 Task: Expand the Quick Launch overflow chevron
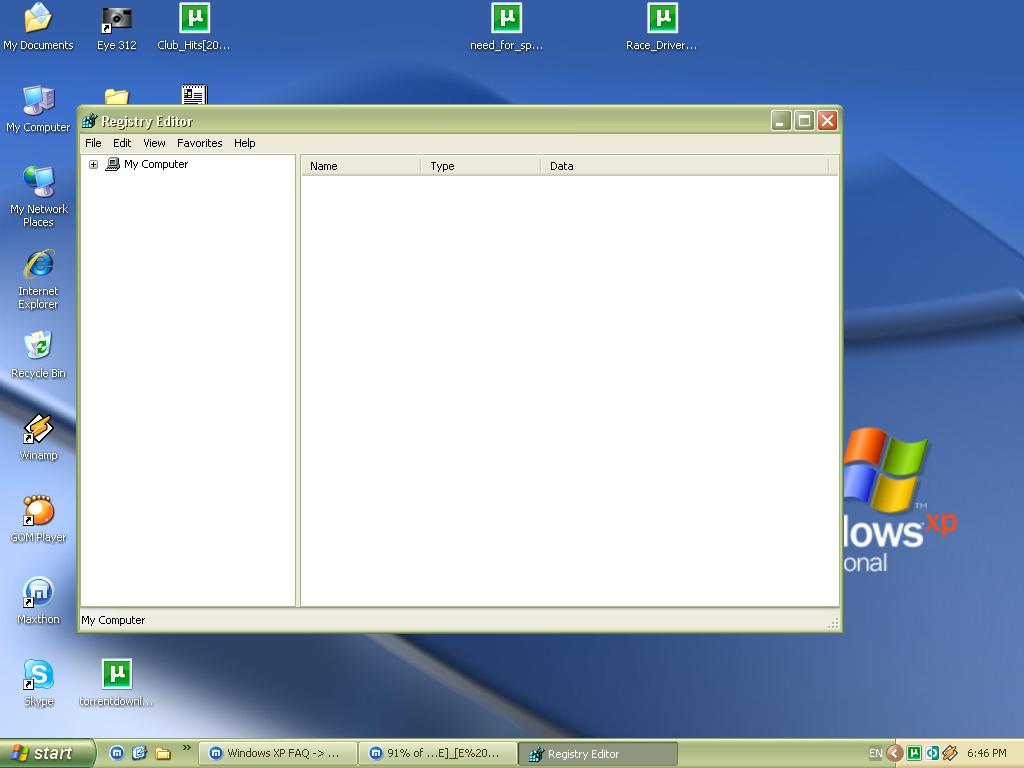186,748
